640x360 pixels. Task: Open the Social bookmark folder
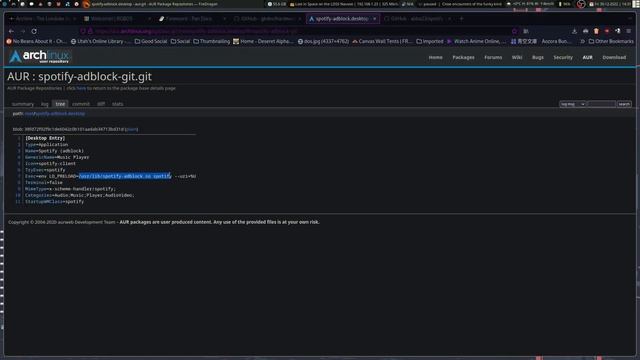180,41
